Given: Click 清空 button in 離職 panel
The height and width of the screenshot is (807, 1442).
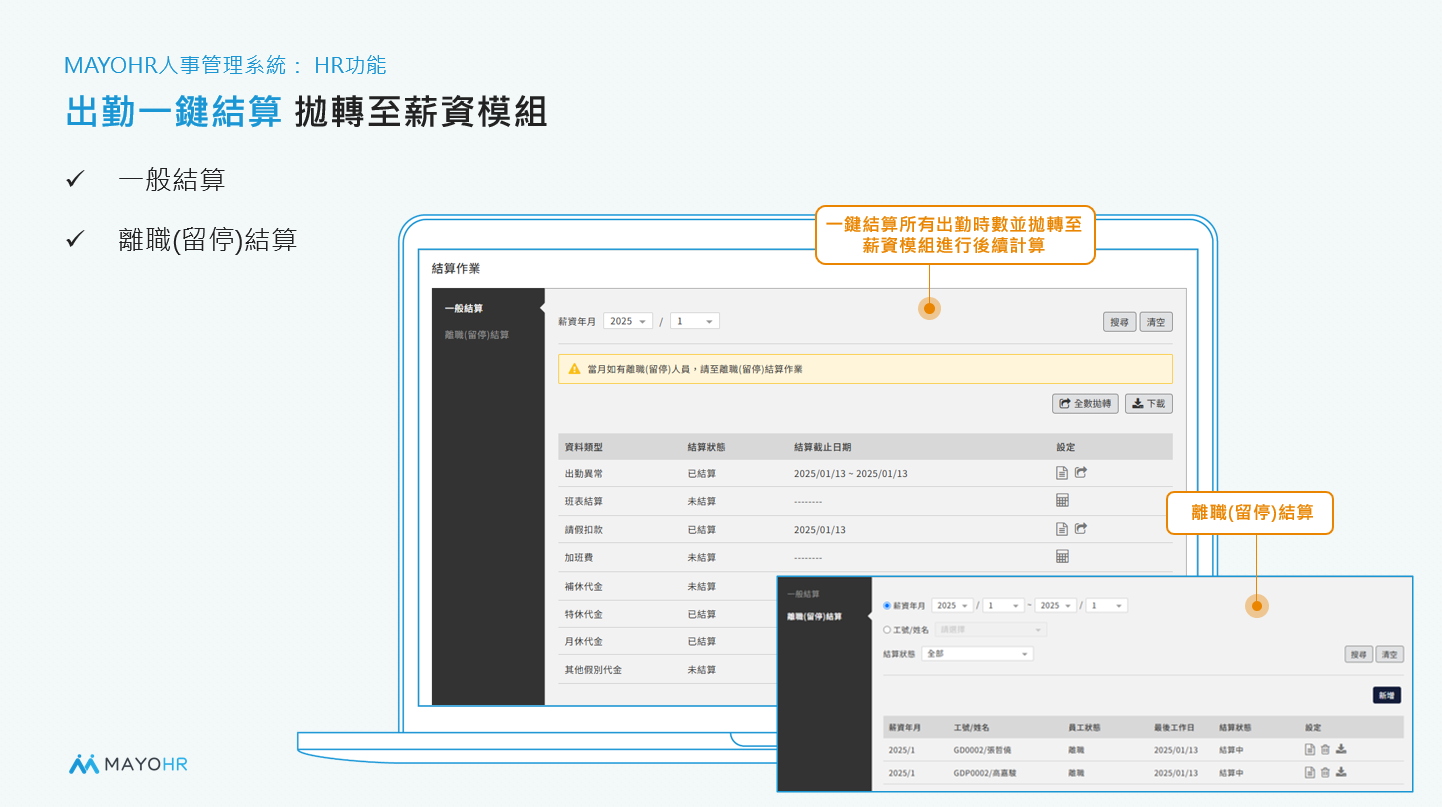Looking at the screenshot, I should pyautogui.click(x=1389, y=654).
